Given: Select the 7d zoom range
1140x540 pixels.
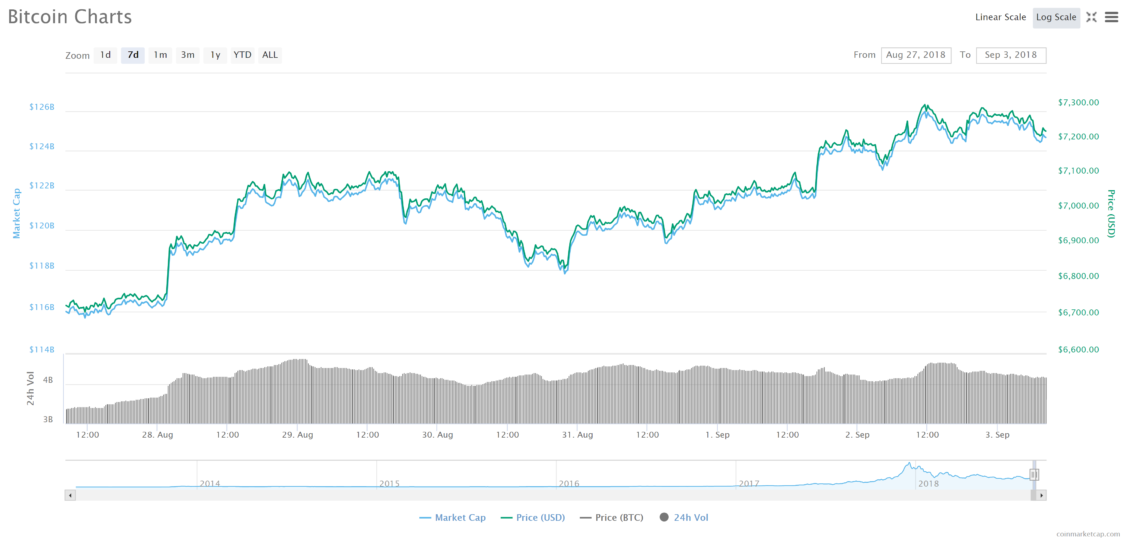Looking at the screenshot, I should pyautogui.click(x=133, y=55).
